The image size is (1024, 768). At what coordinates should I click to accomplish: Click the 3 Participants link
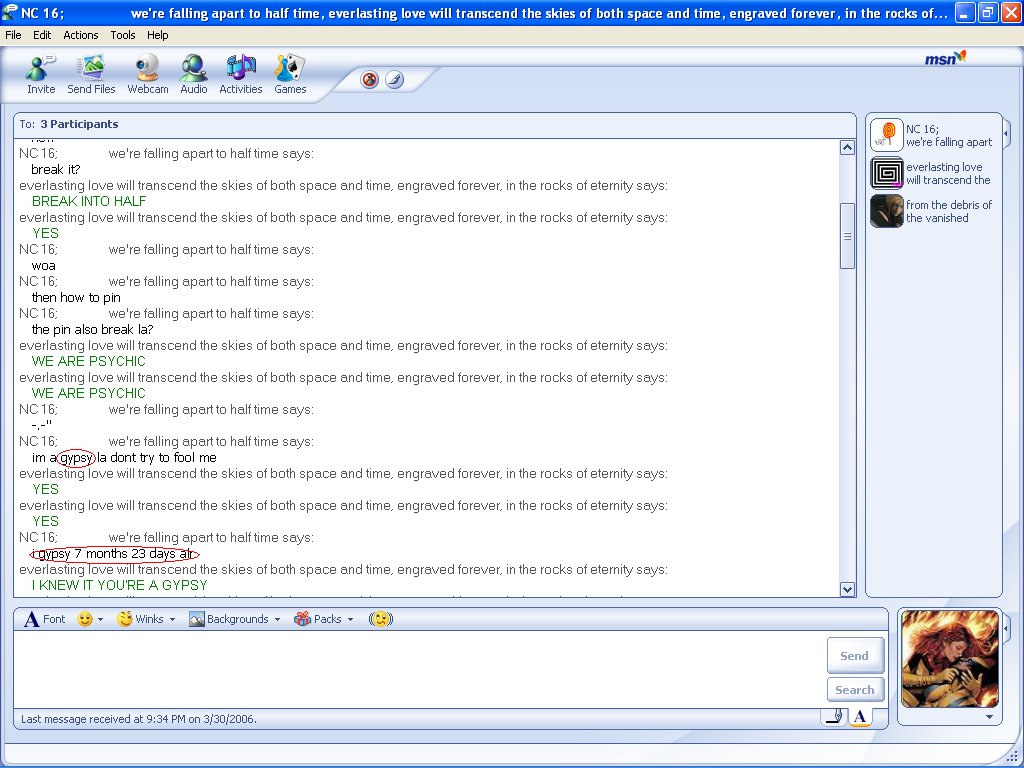[79, 124]
